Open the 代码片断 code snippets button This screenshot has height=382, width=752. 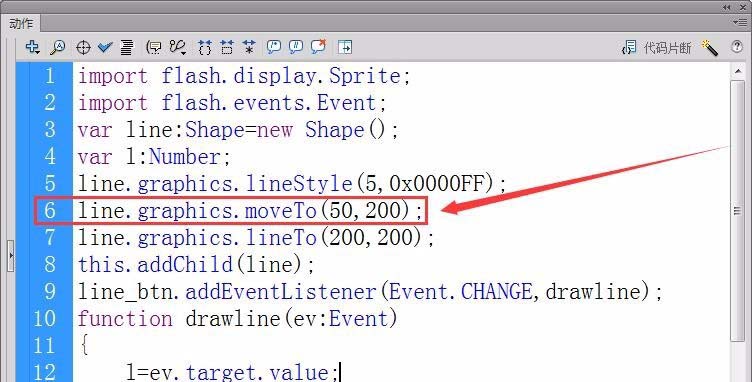click(x=657, y=47)
